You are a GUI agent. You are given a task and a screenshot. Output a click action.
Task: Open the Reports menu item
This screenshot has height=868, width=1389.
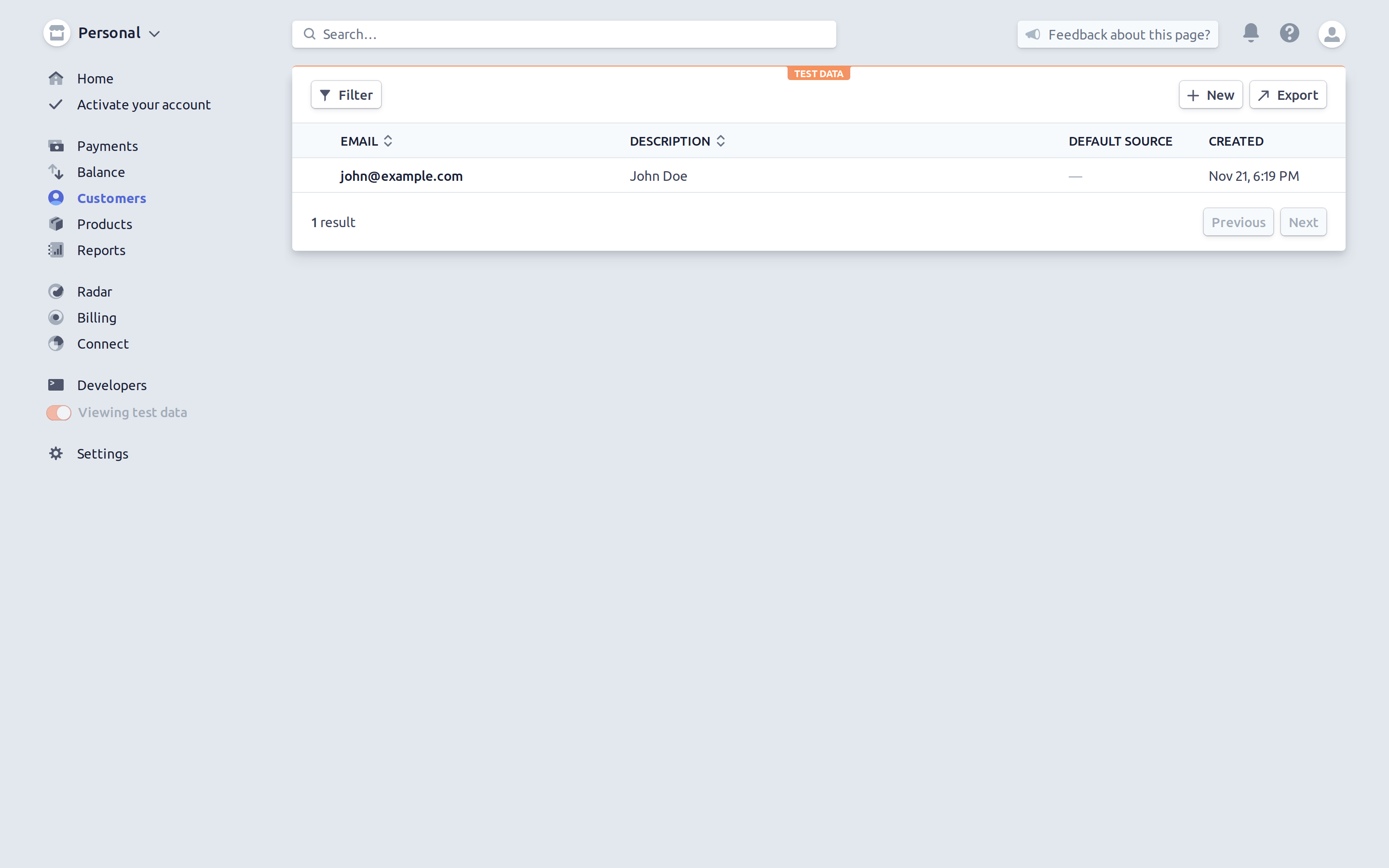(x=101, y=250)
